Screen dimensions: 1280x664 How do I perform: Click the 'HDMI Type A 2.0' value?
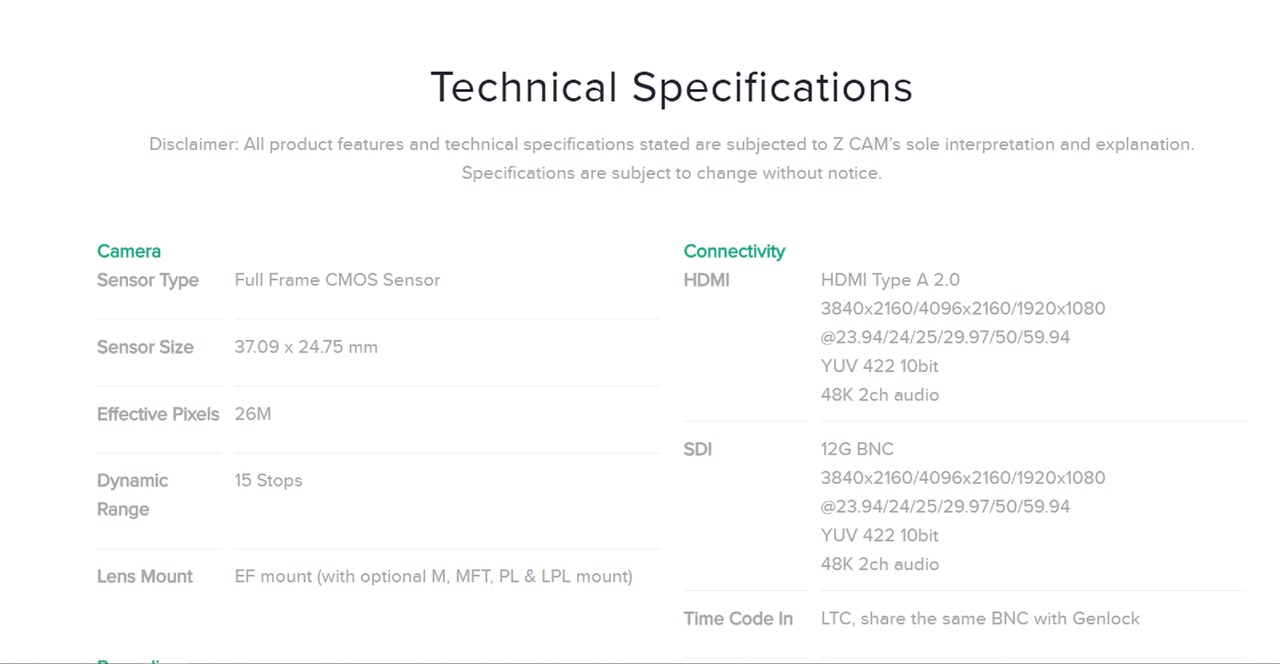[890, 280]
